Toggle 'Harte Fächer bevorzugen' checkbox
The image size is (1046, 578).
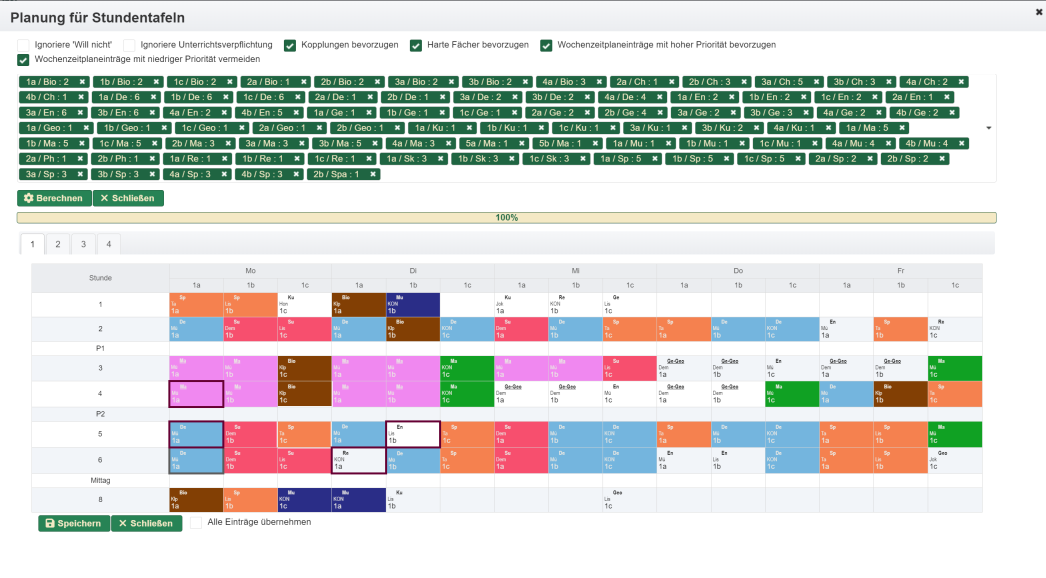[x=416, y=45]
